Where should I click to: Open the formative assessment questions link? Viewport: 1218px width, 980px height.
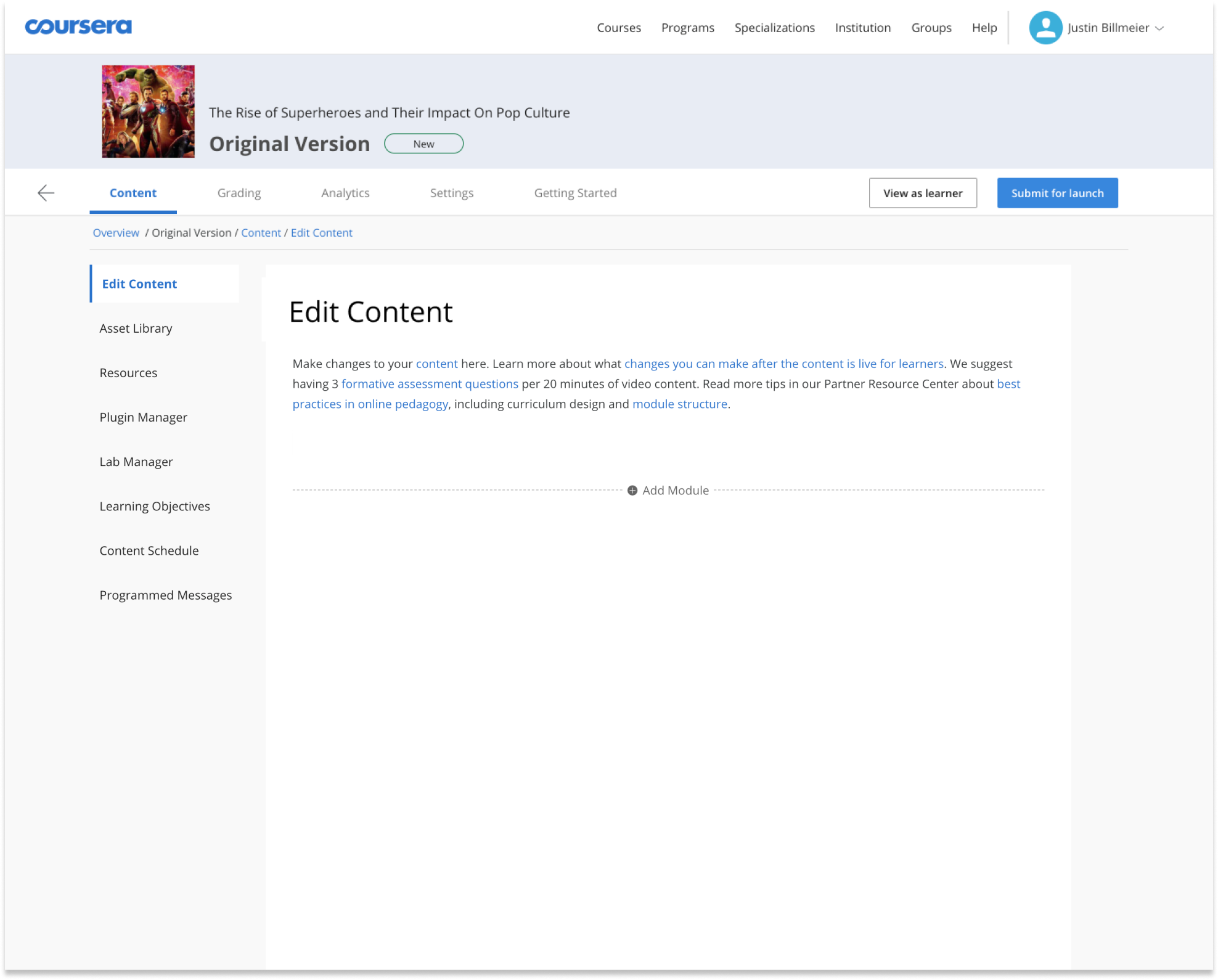(430, 384)
